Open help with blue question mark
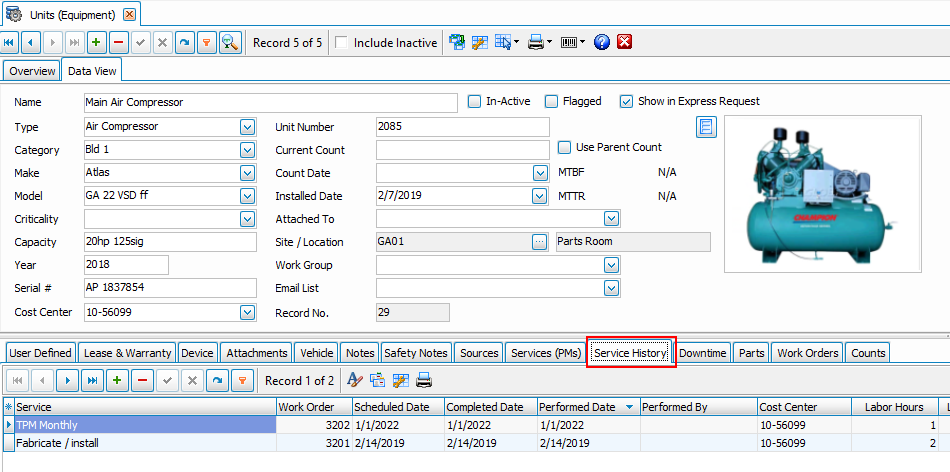 point(602,42)
